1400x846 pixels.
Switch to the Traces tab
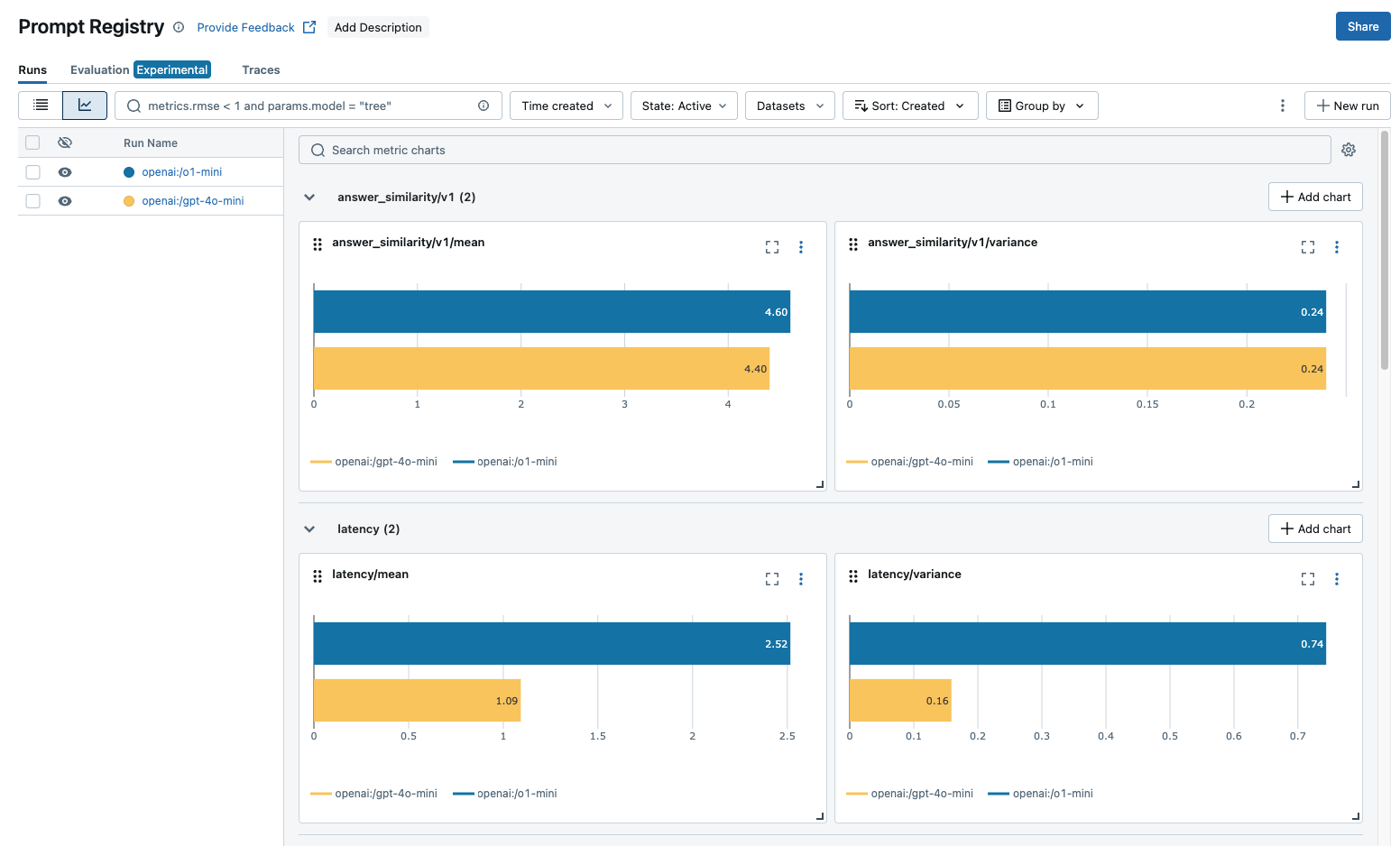pyautogui.click(x=261, y=69)
